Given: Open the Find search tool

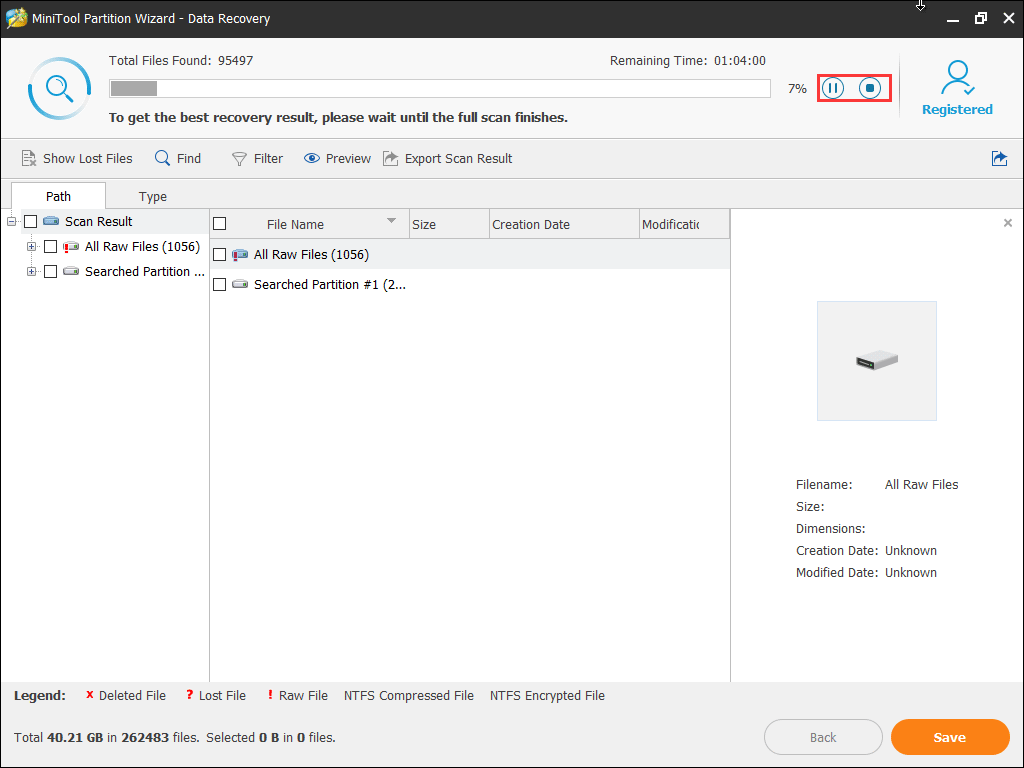Looking at the screenshot, I should point(164,158).
